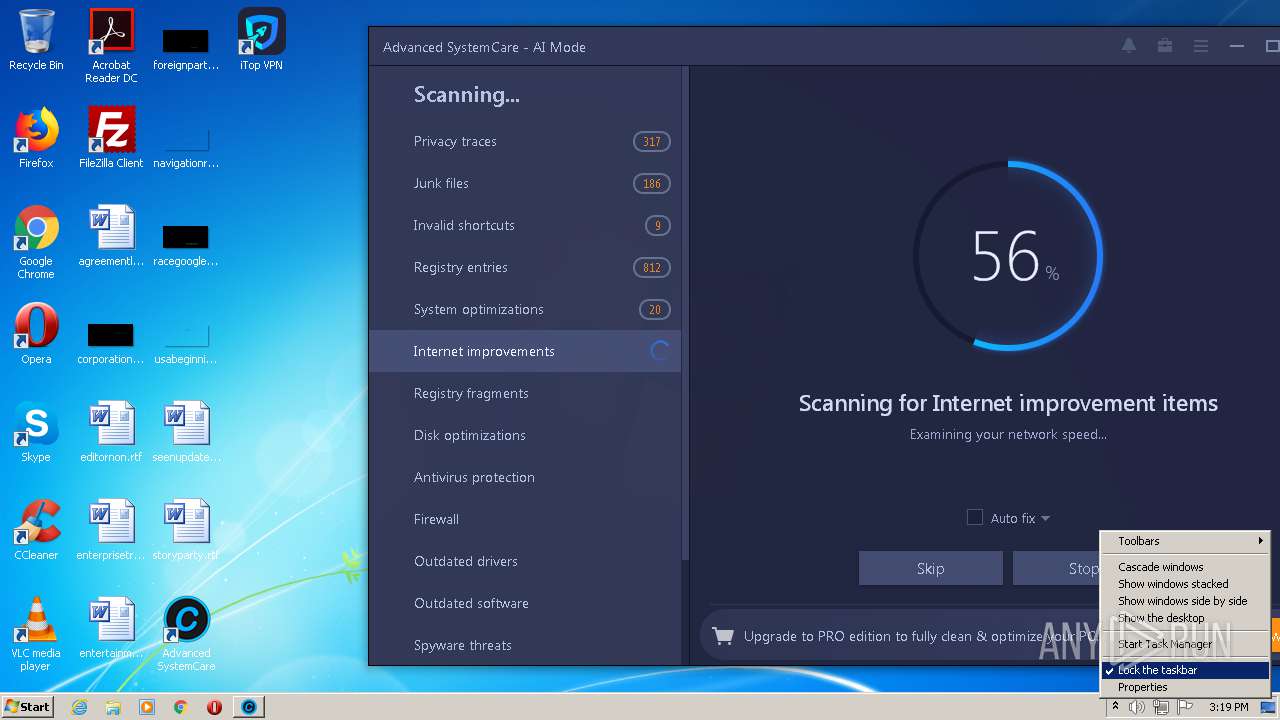The image size is (1280, 720).
Task: Select Show windows stacked
Action: pos(1185,584)
